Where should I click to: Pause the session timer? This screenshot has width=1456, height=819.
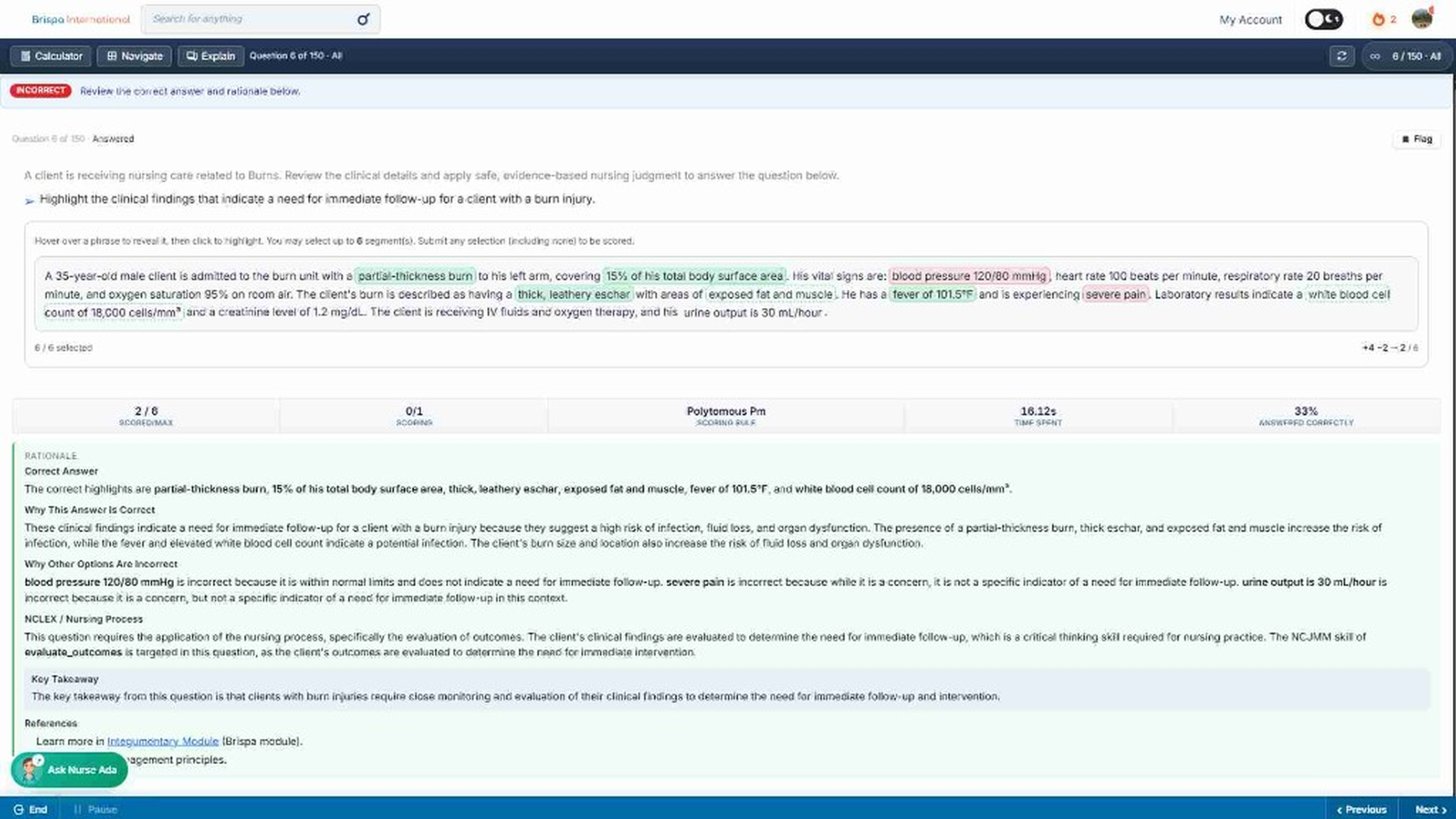click(x=95, y=810)
